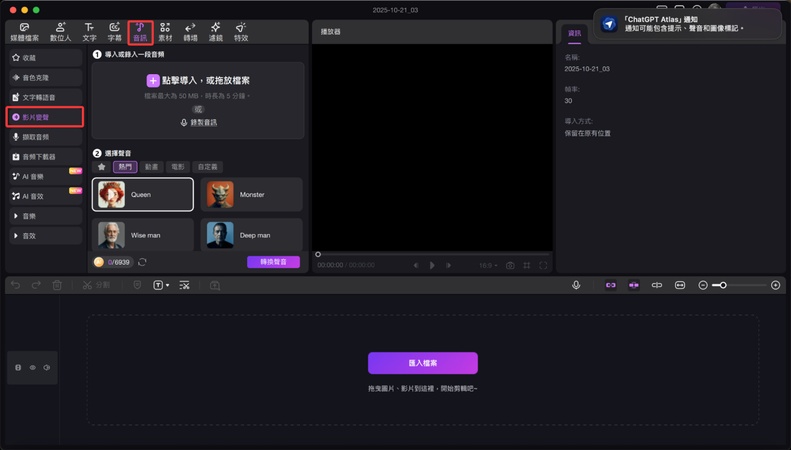This screenshot has width=791, height=450.
Task: Open 擷取音頻 audio extraction item
Action: tap(45, 137)
